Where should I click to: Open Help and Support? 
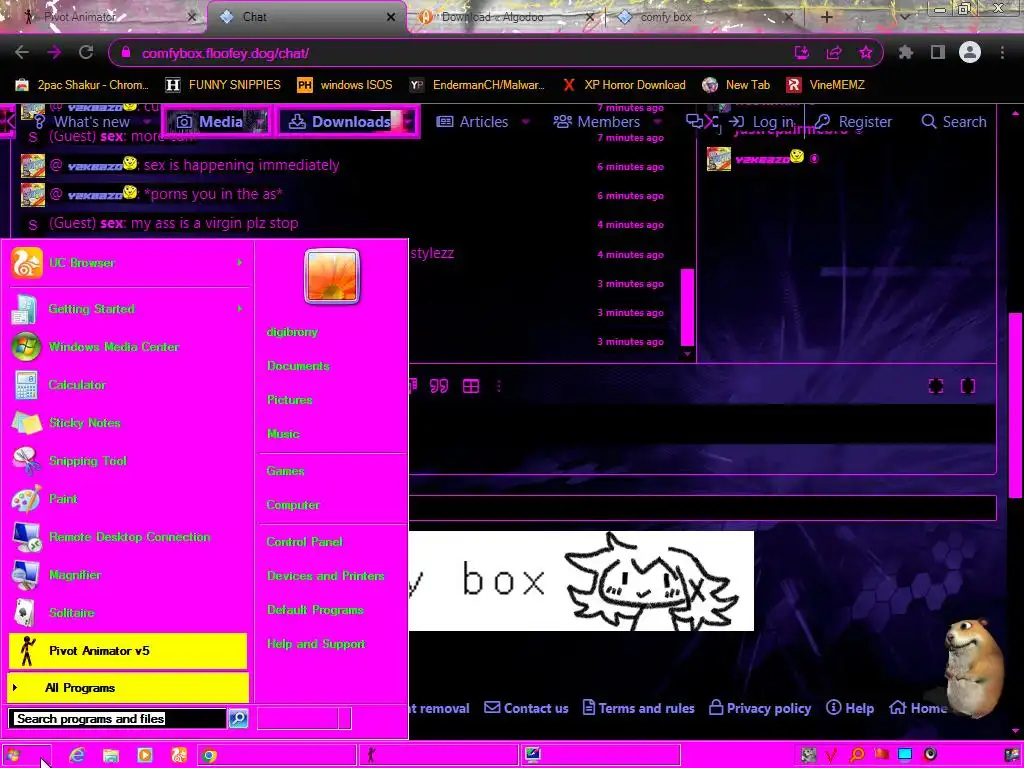[315, 643]
